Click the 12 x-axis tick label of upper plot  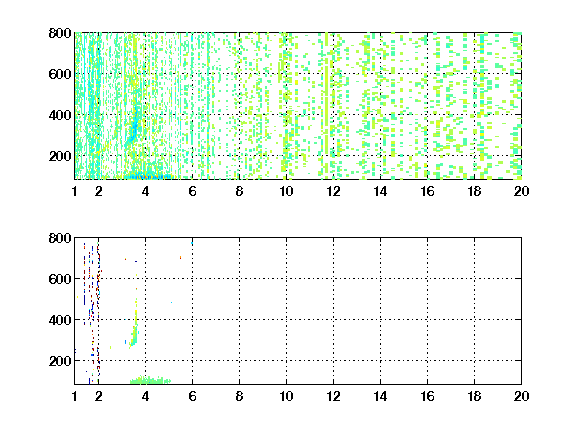point(333,191)
